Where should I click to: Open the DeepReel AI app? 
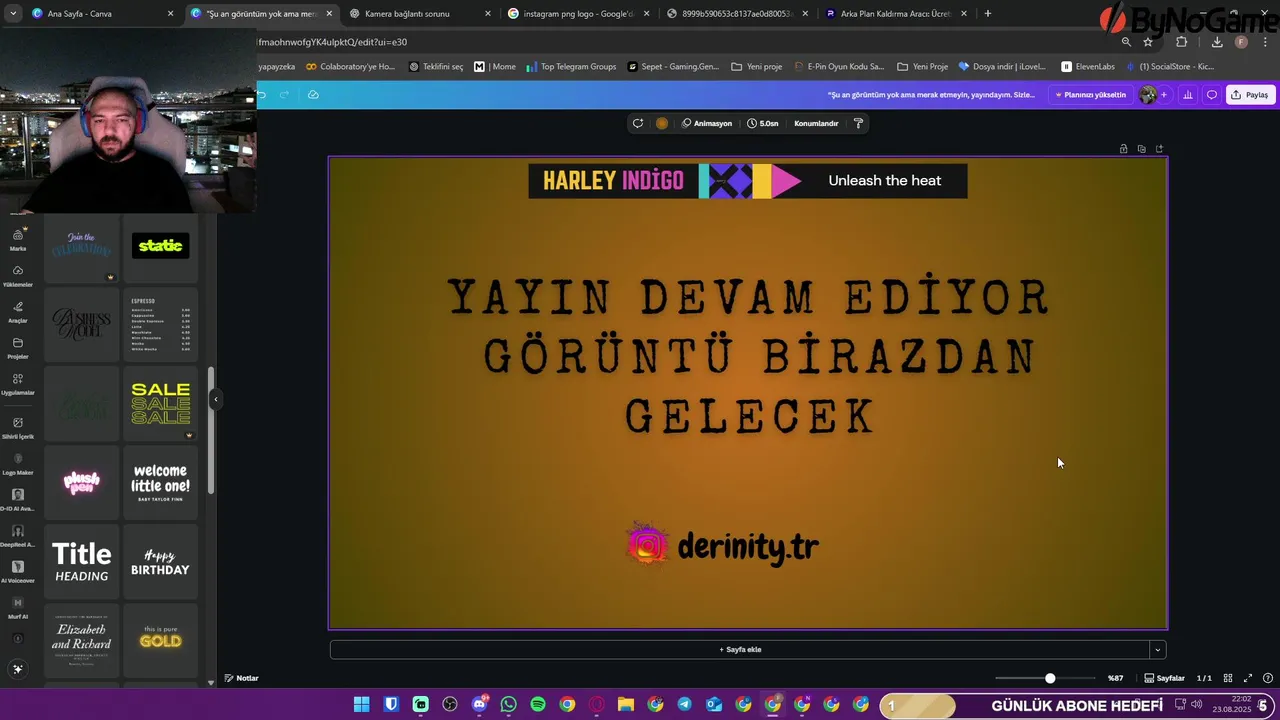click(18, 536)
